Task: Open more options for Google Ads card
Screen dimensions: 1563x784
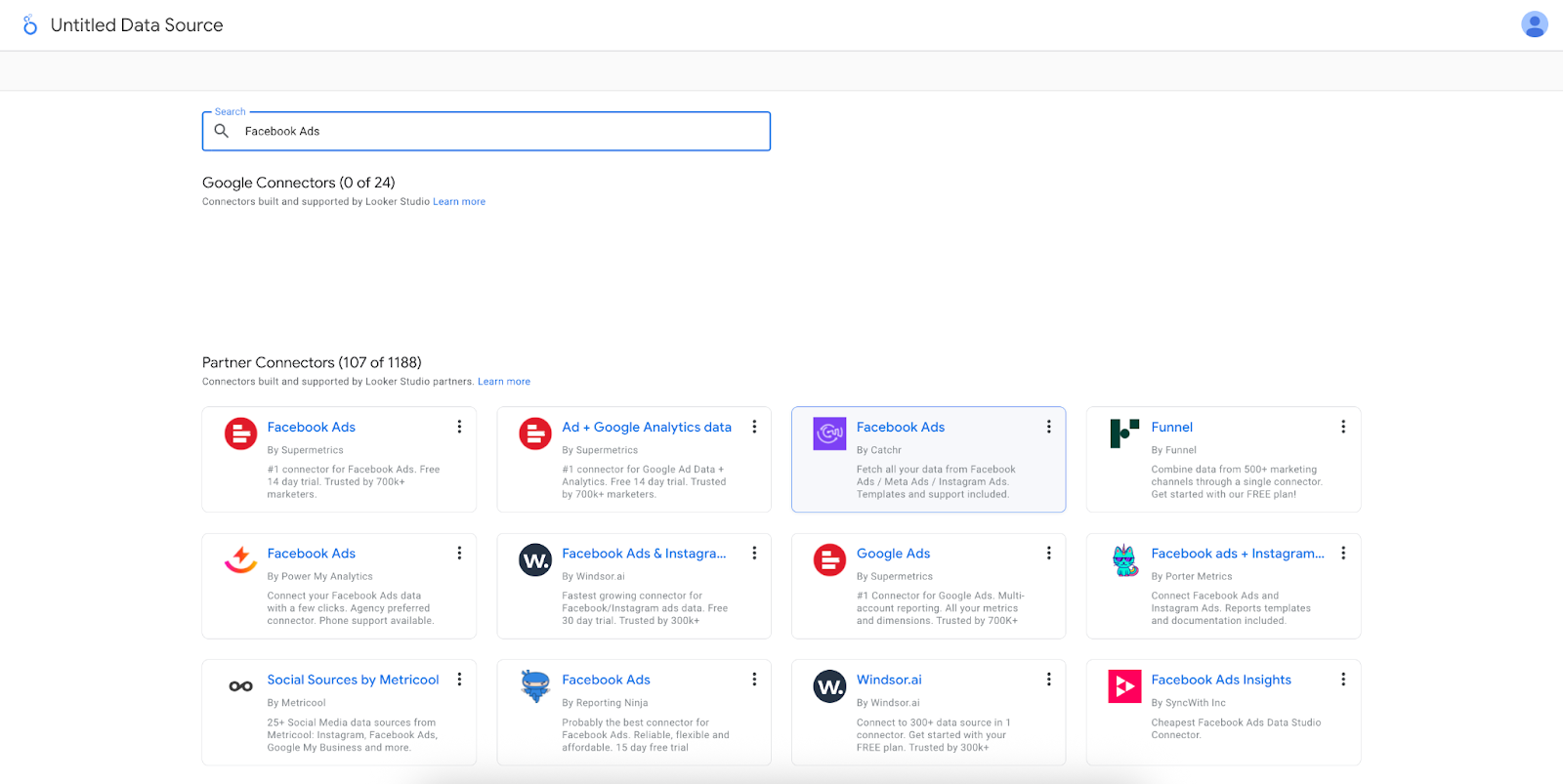Action: coord(1049,553)
